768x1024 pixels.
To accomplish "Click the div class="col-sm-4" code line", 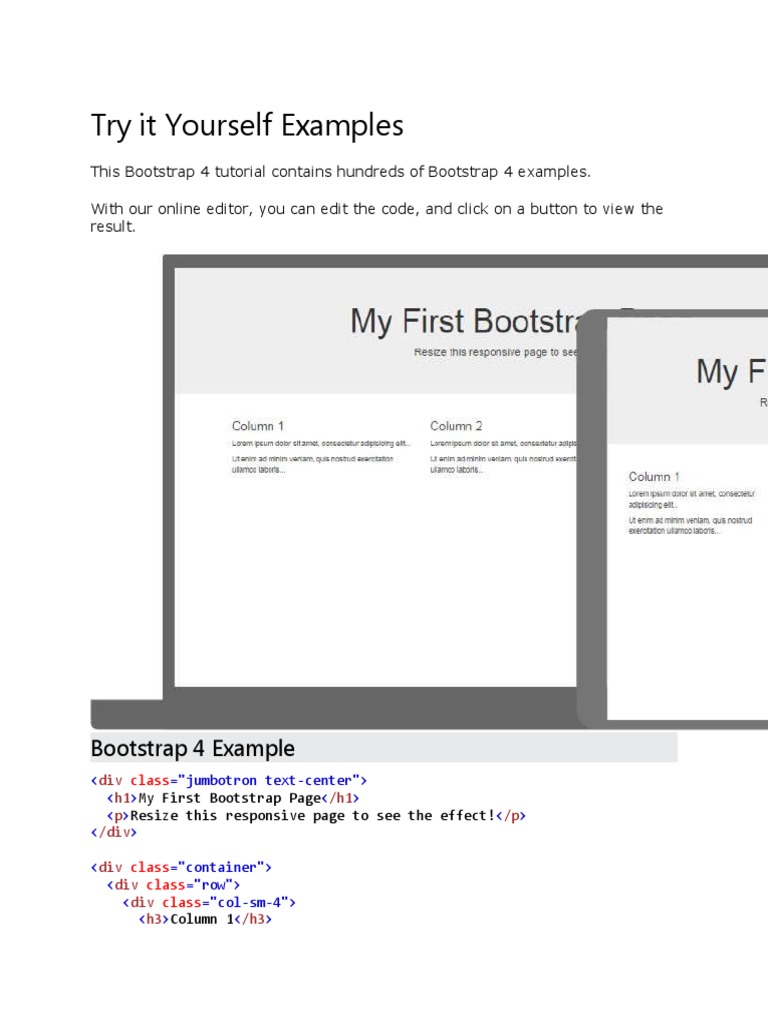I will [209, 903].
